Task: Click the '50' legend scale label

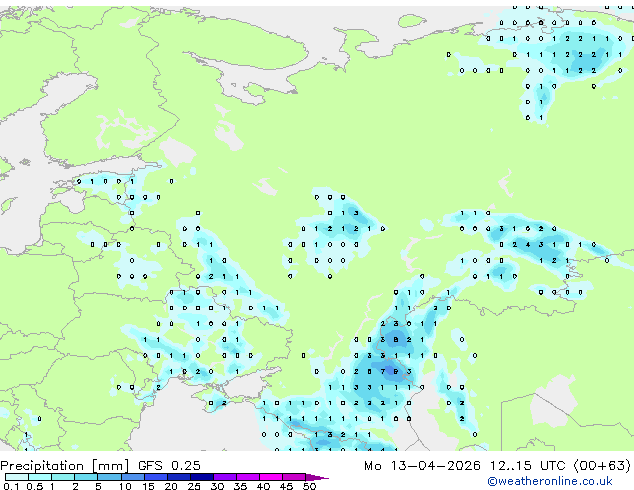Action: pyautogui.click(x=310, y=486)
